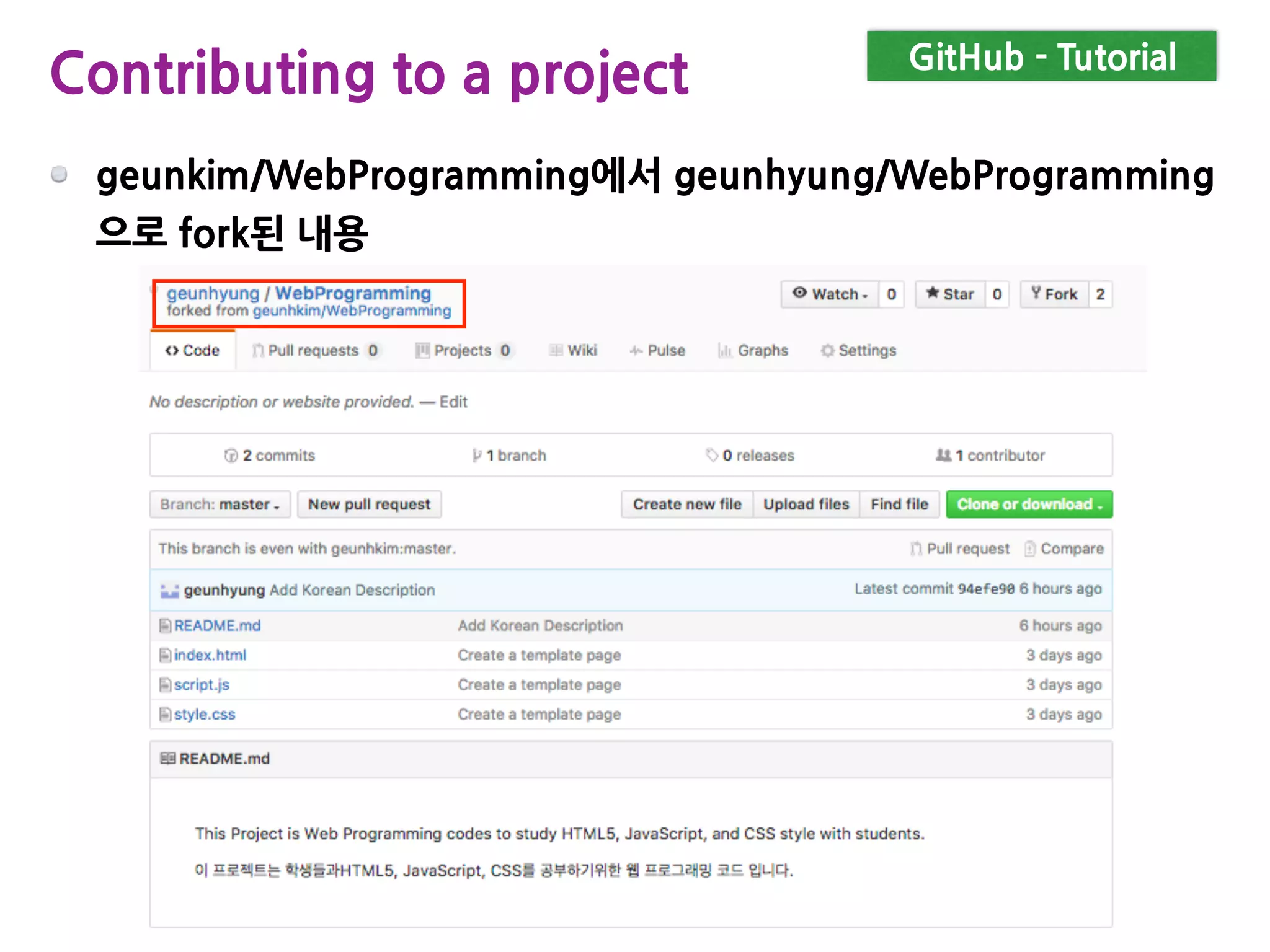This screenshot has height=952, width=1270.
Task: Open the style.css file
Action: click(x=205, y=715)
